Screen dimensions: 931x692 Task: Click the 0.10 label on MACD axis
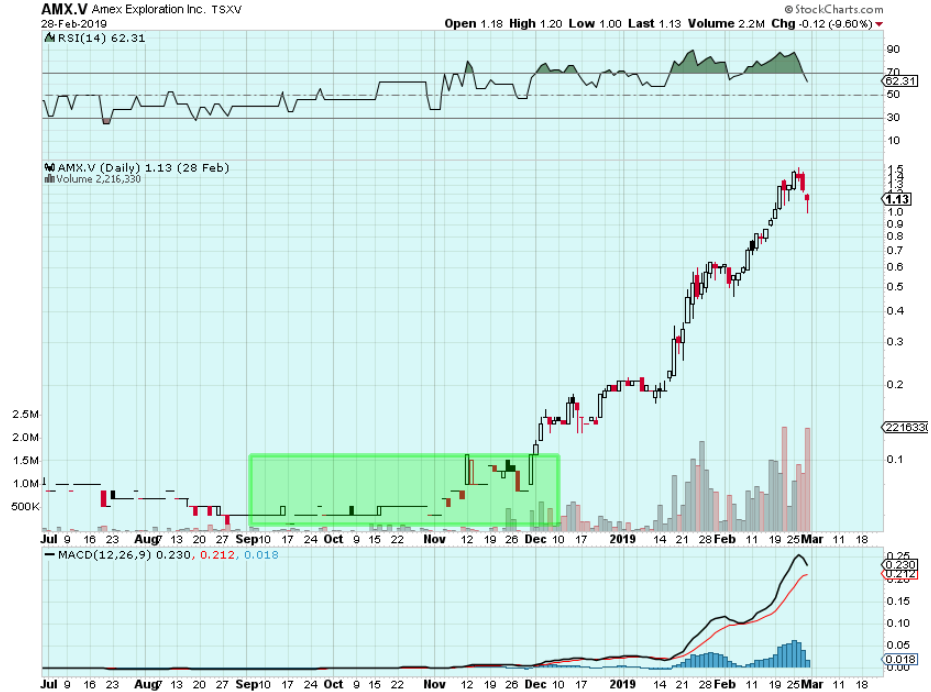tap(898, 623)
